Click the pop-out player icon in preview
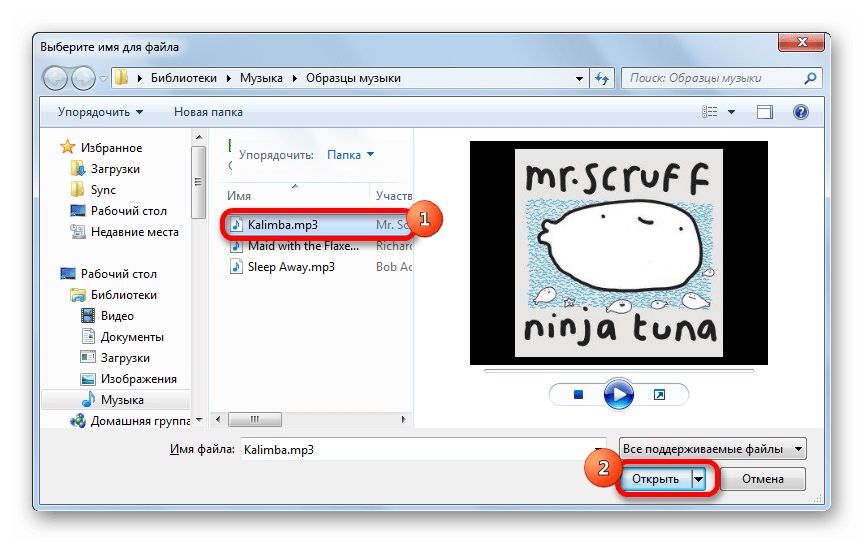The image size is (864, 544). point(659,395)
